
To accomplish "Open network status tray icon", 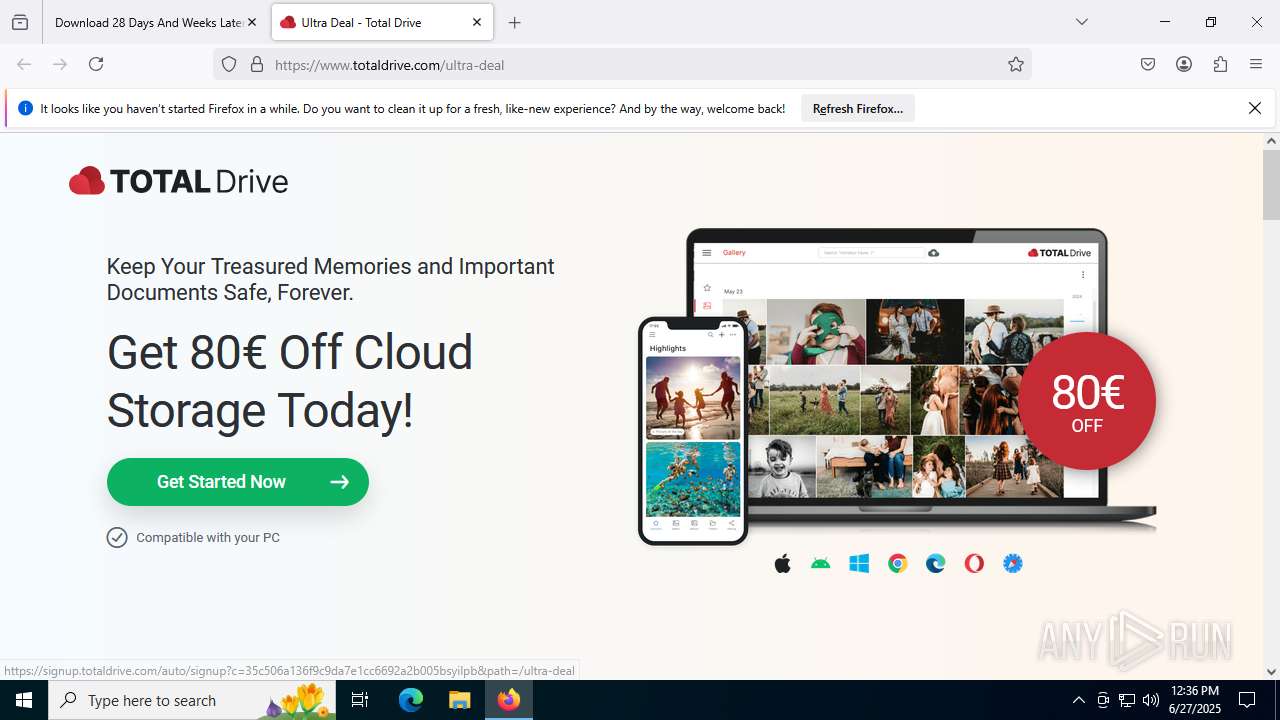I will coord(1127,700).
